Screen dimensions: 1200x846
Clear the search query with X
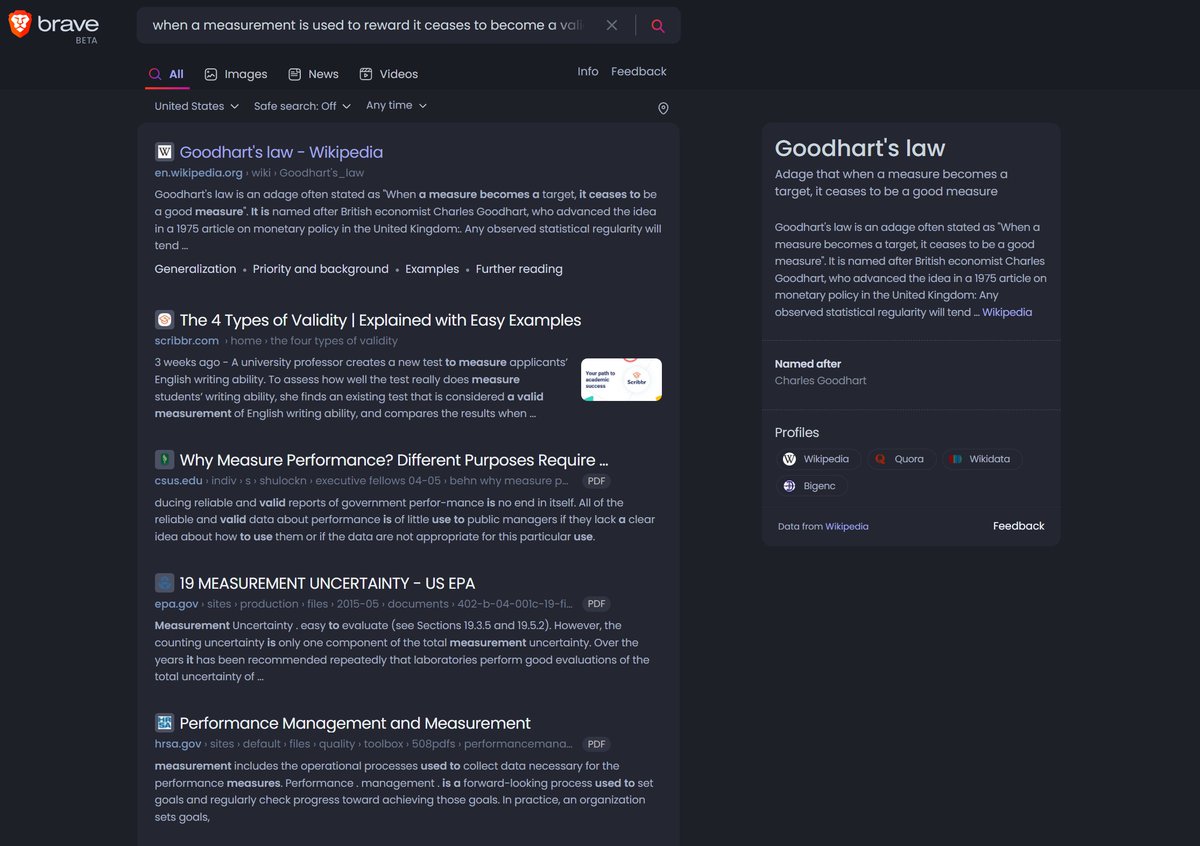click(612, 25)
